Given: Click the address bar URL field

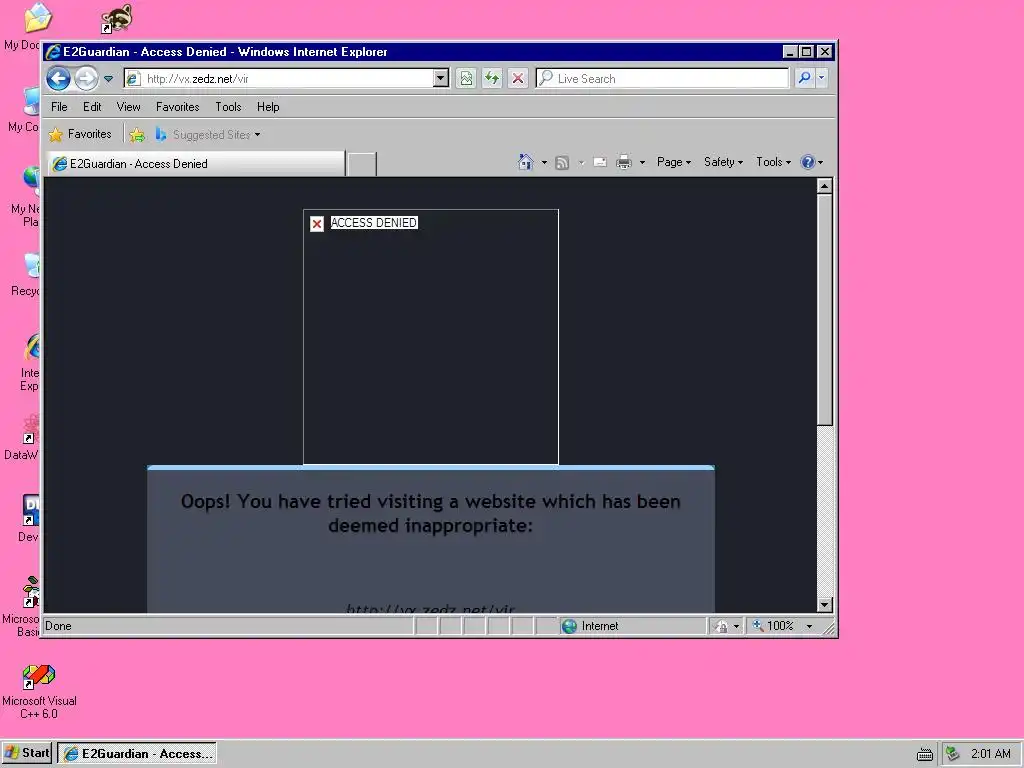Looking at the screenshot, I should pyautogui.click(x=280, y=79).
